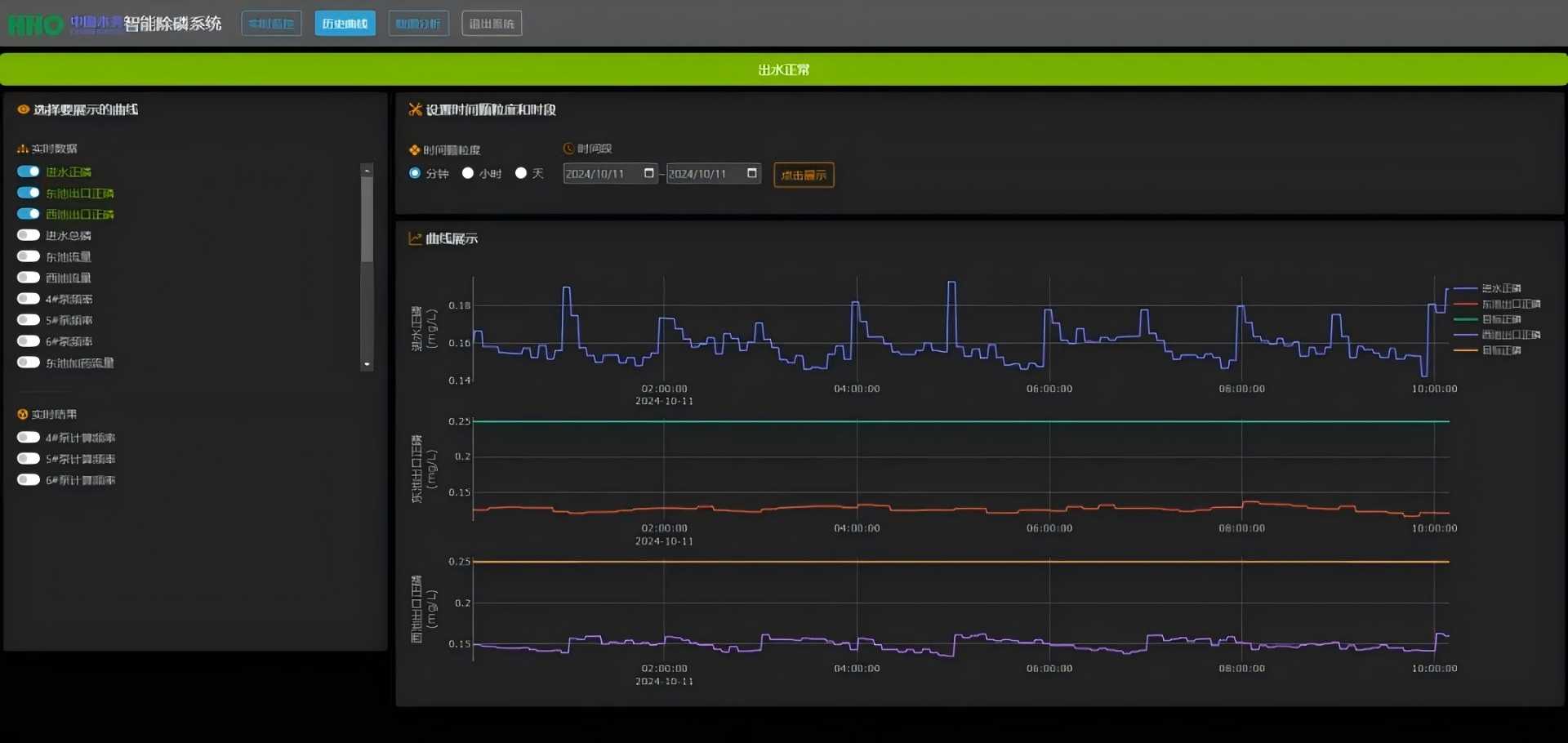Screen dimensions: 1568x743
Task: Disable the 进水正磷 curve toggle
Action: coord(29,171)
